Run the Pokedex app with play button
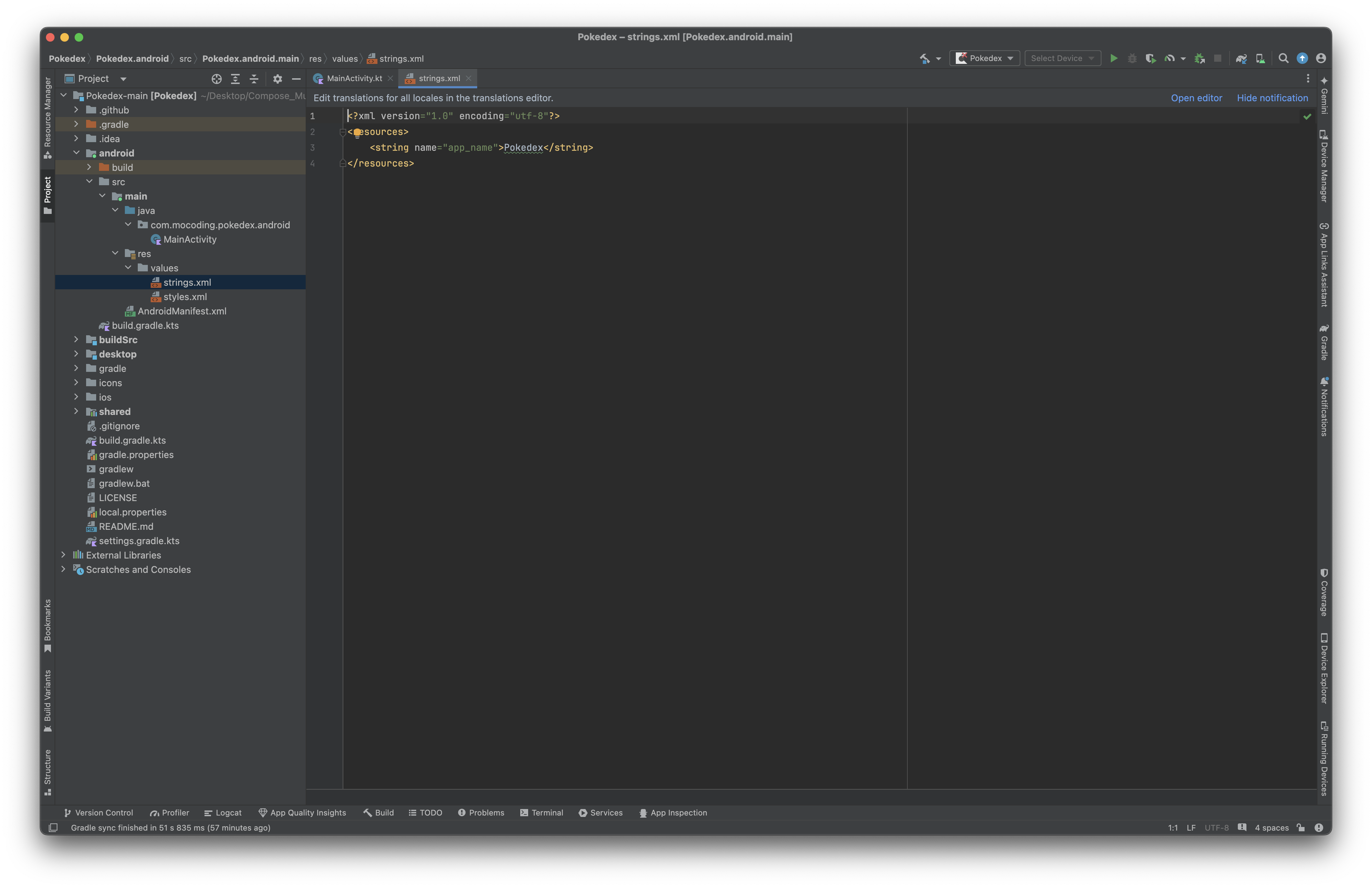 pyautogui.click(x=1113, y=58)
